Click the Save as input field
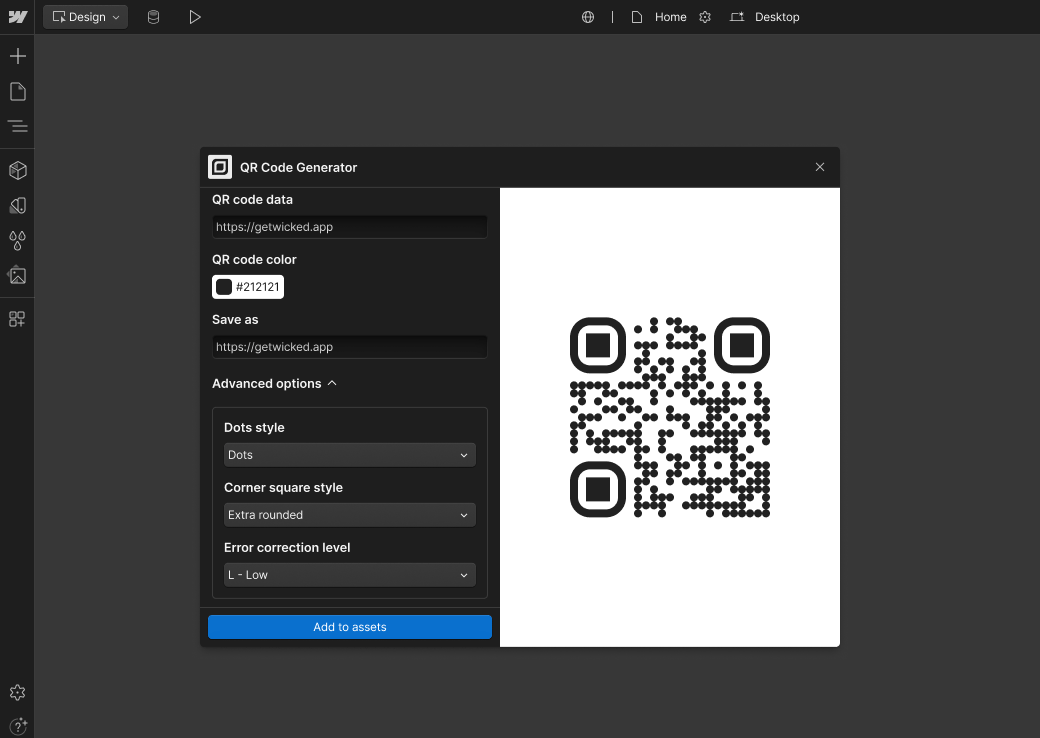The image size is (1040, 738). pos(350,347)
